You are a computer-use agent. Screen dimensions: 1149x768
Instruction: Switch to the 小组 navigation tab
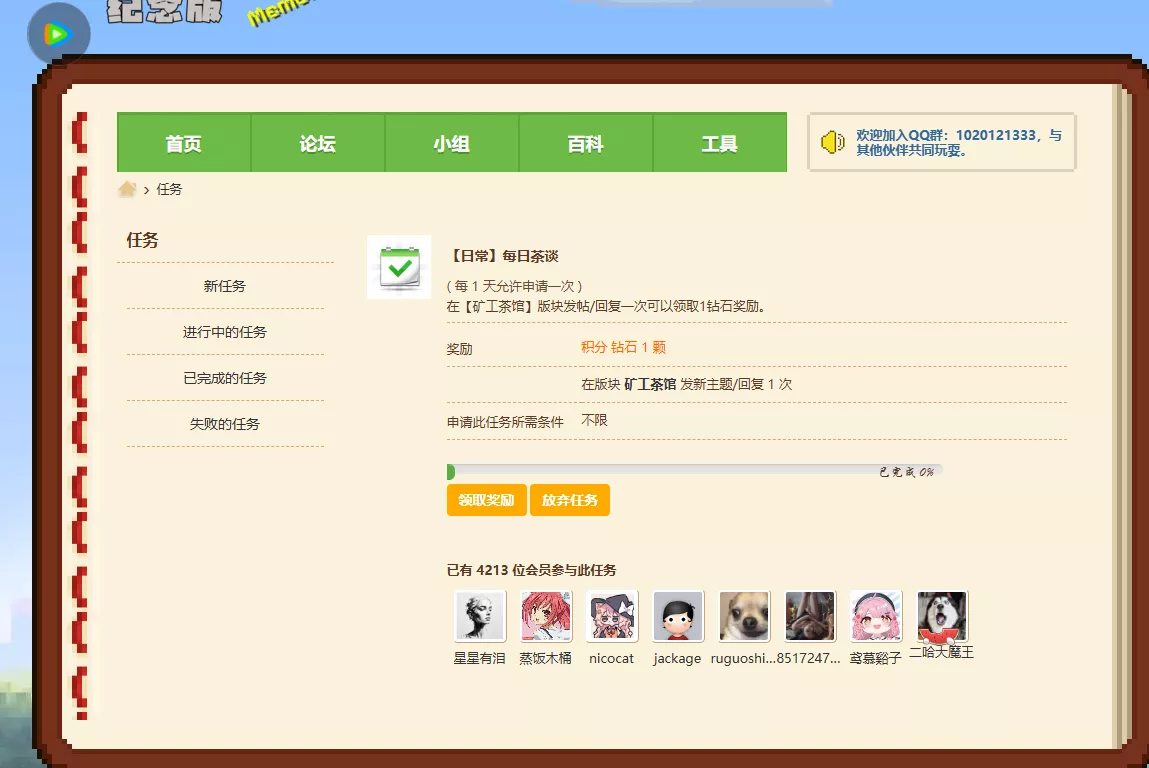tap(452, 144)
